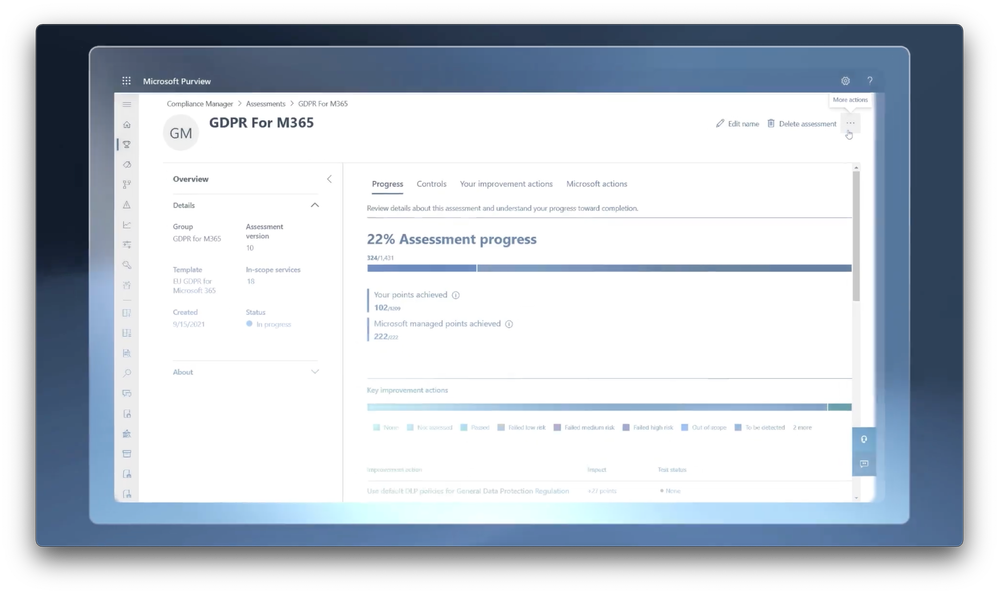Click the Failed medium risk legend swatch
This screenshot has height=594, width=999.
pyautogui.click(x=557, y=428)
